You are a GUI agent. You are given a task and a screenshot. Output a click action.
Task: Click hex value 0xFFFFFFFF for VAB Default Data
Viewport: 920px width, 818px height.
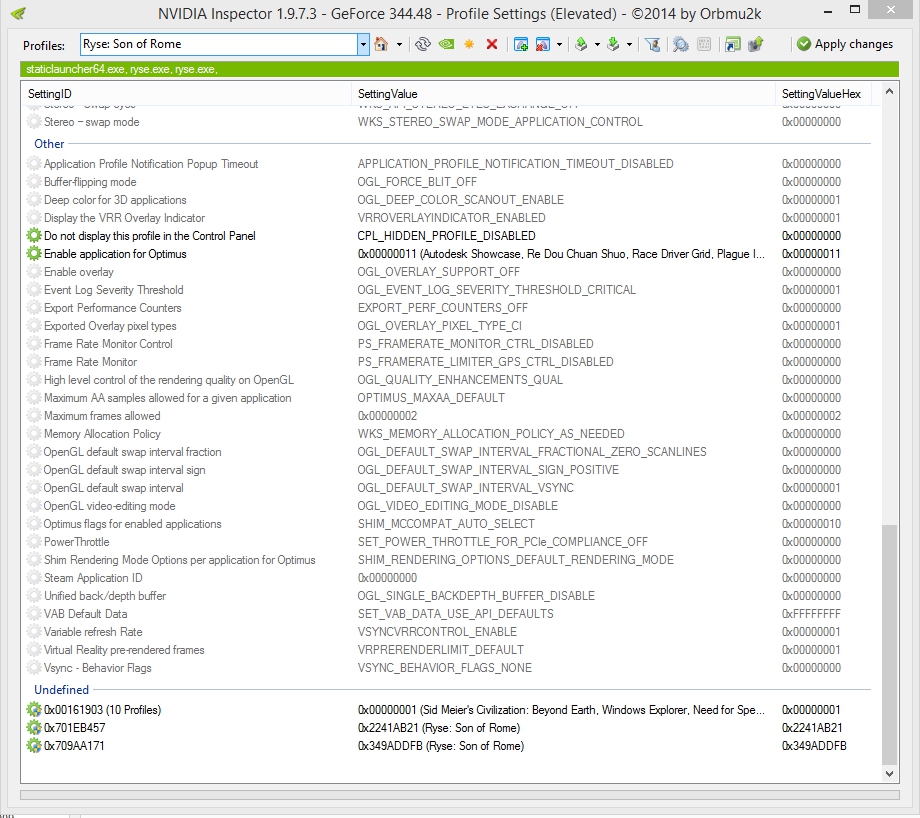pos(811,614)
